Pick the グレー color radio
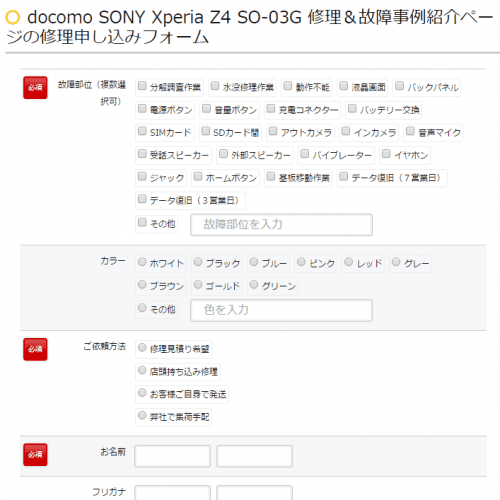The width and height of the screenshot is (500, 500). pos(396,262)
